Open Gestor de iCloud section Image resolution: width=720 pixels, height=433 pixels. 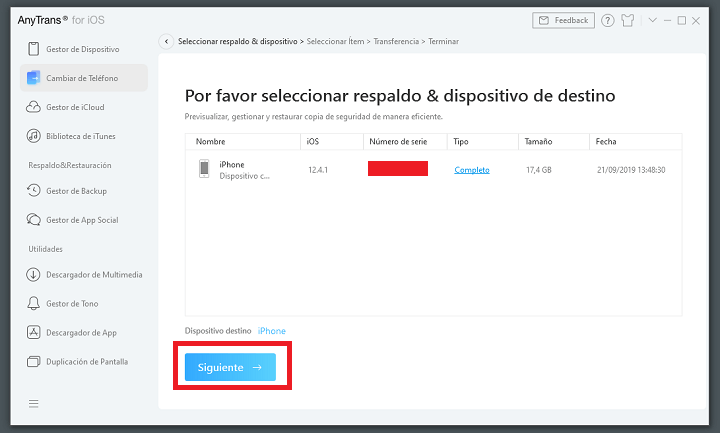(x=84, y=107)
